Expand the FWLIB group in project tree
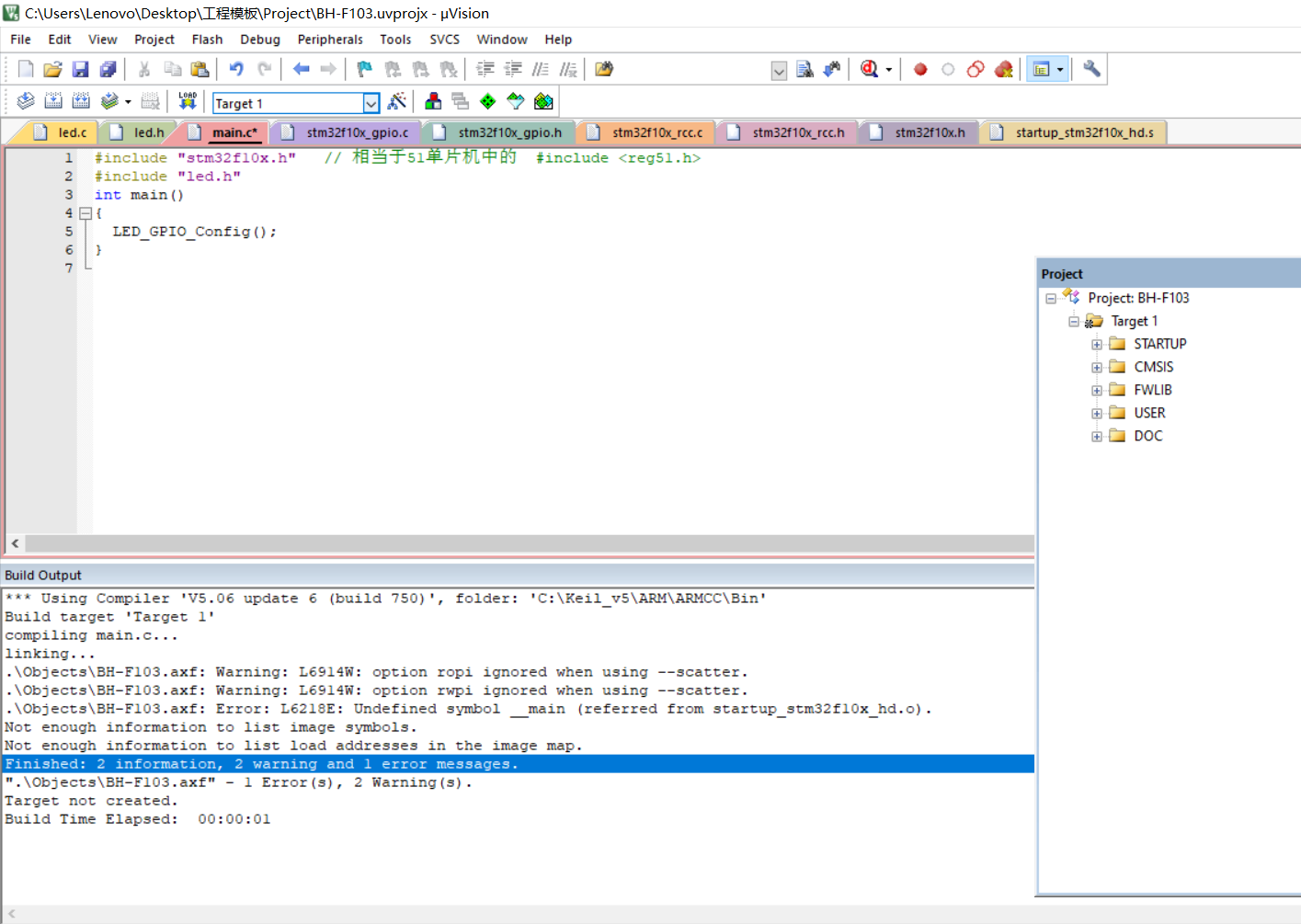1301x924 pixels. click(x=1096, y=391)
